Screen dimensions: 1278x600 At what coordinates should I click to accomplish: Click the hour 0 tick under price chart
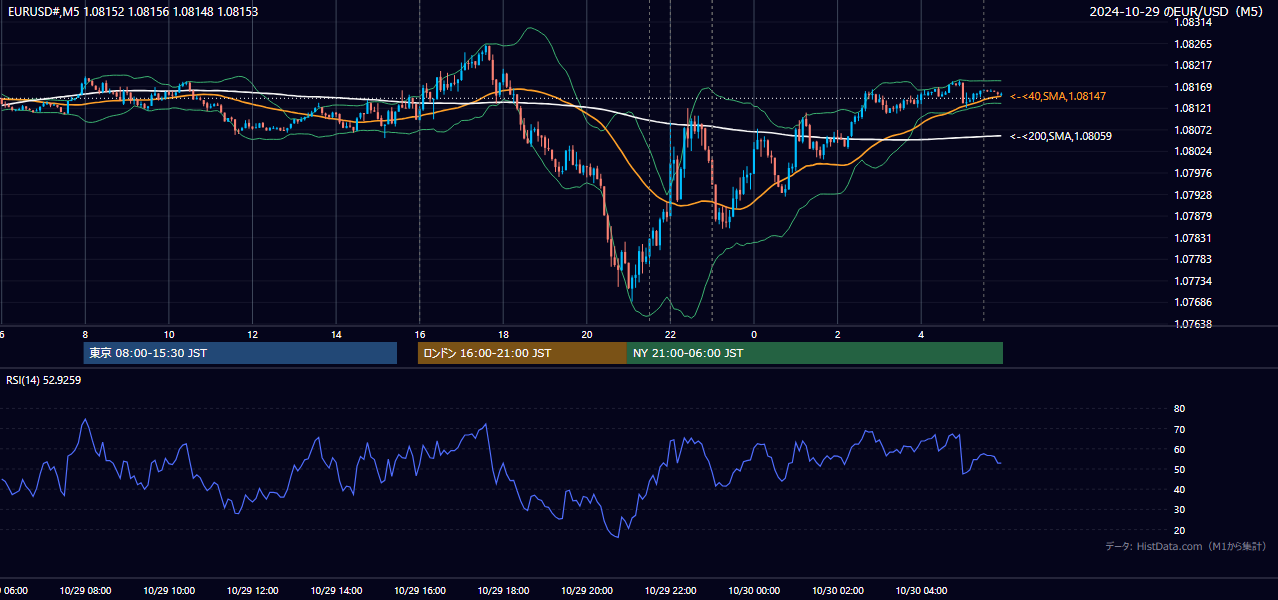(754, 335)
